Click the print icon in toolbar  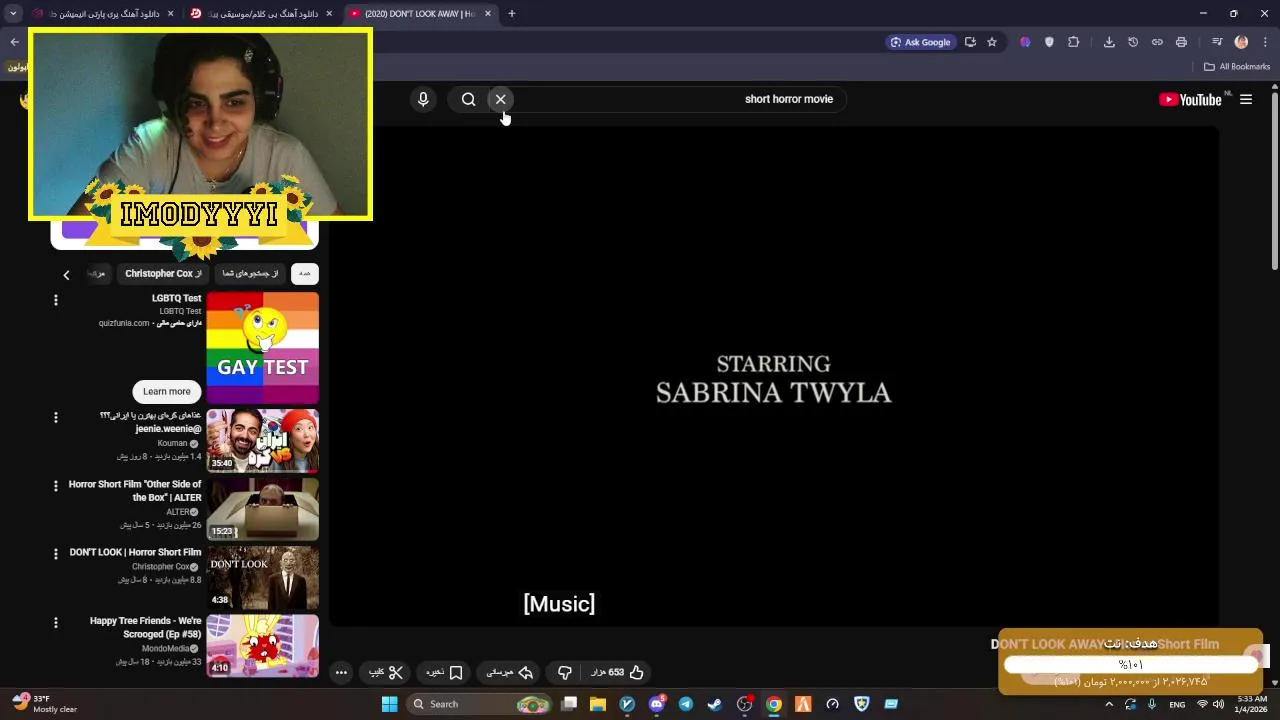click(x=1181, y=42)
